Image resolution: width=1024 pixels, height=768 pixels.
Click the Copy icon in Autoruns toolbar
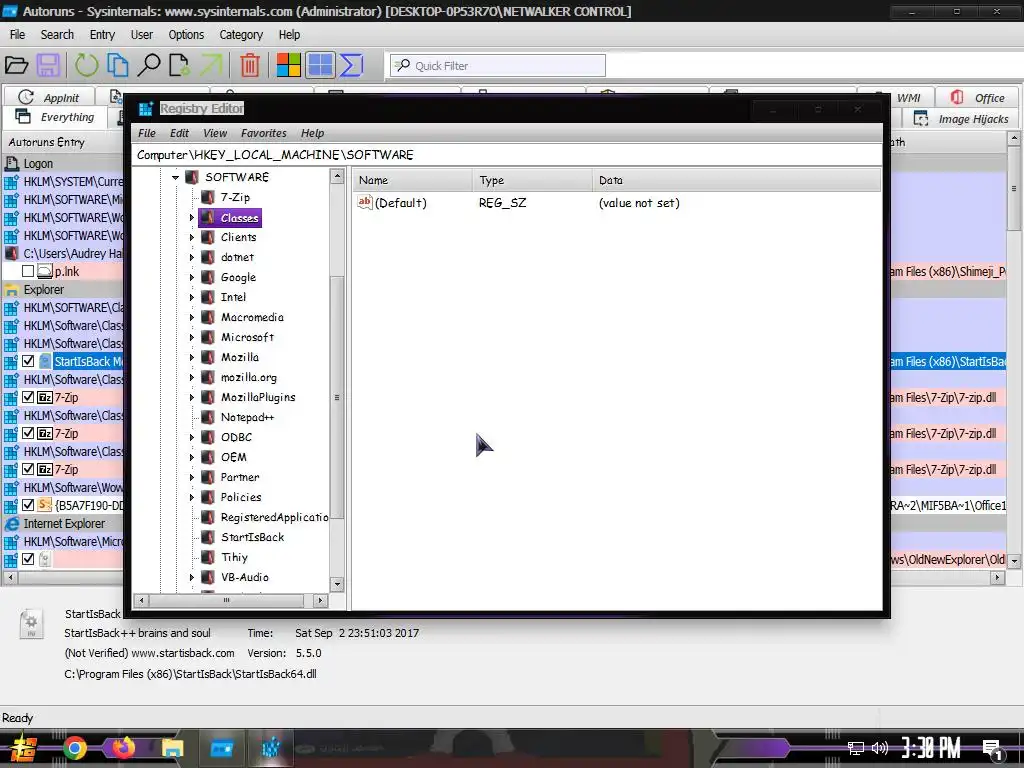(x=118, y=65)
